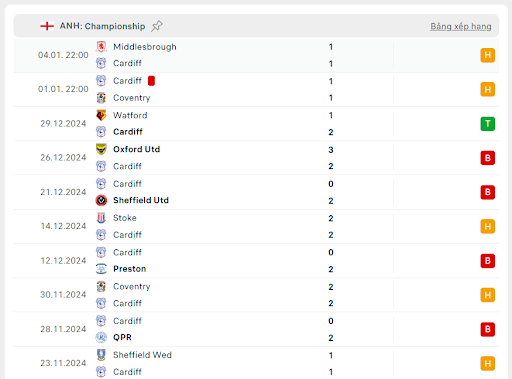The width and height of the screenshot is (512, 379).
Task: Open the Bảng xếp hạng standings link
Action: coord(461,26)
